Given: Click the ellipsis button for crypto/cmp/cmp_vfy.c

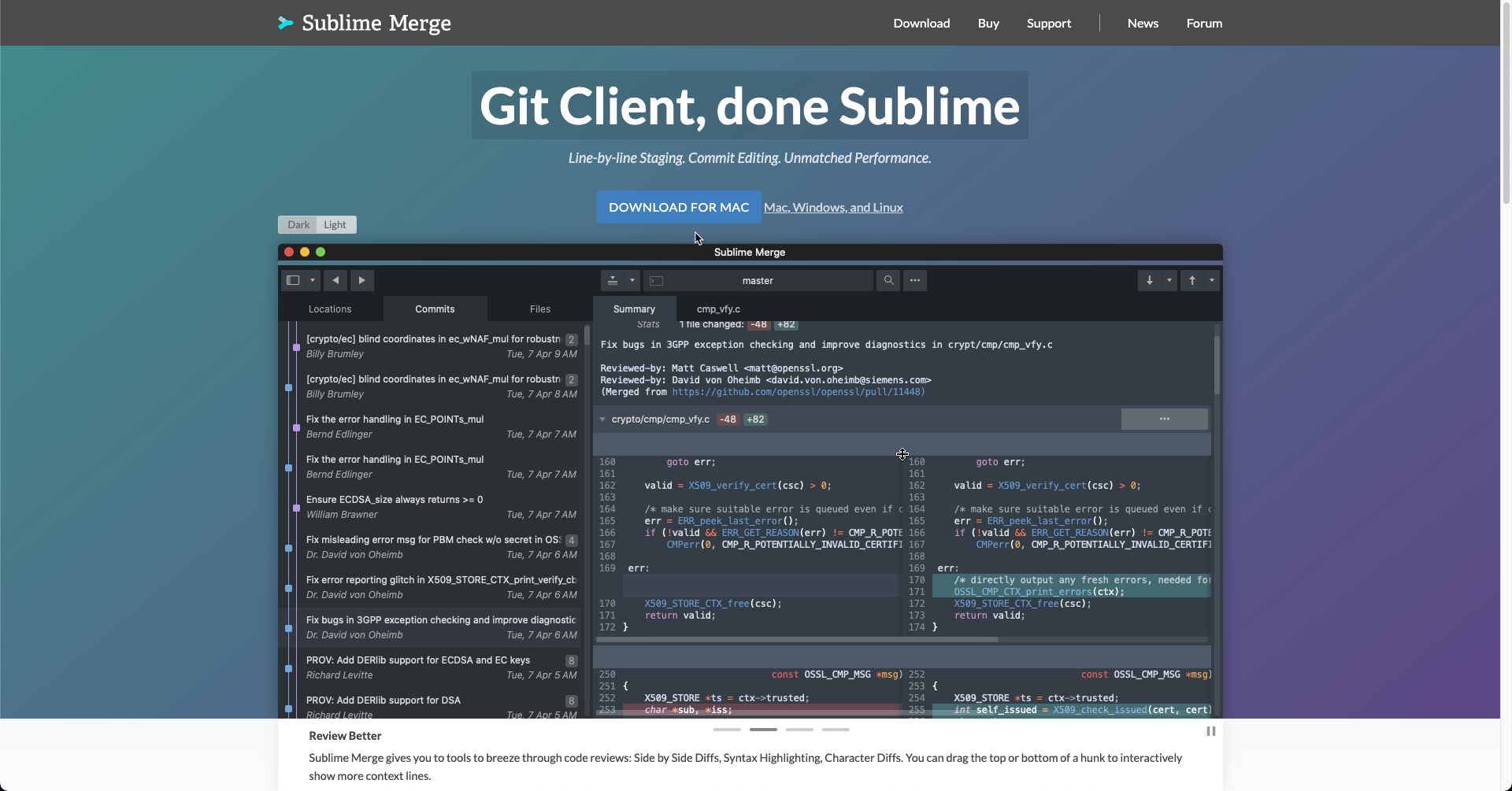Looking at the screenshot, I should pos(1165,419).
